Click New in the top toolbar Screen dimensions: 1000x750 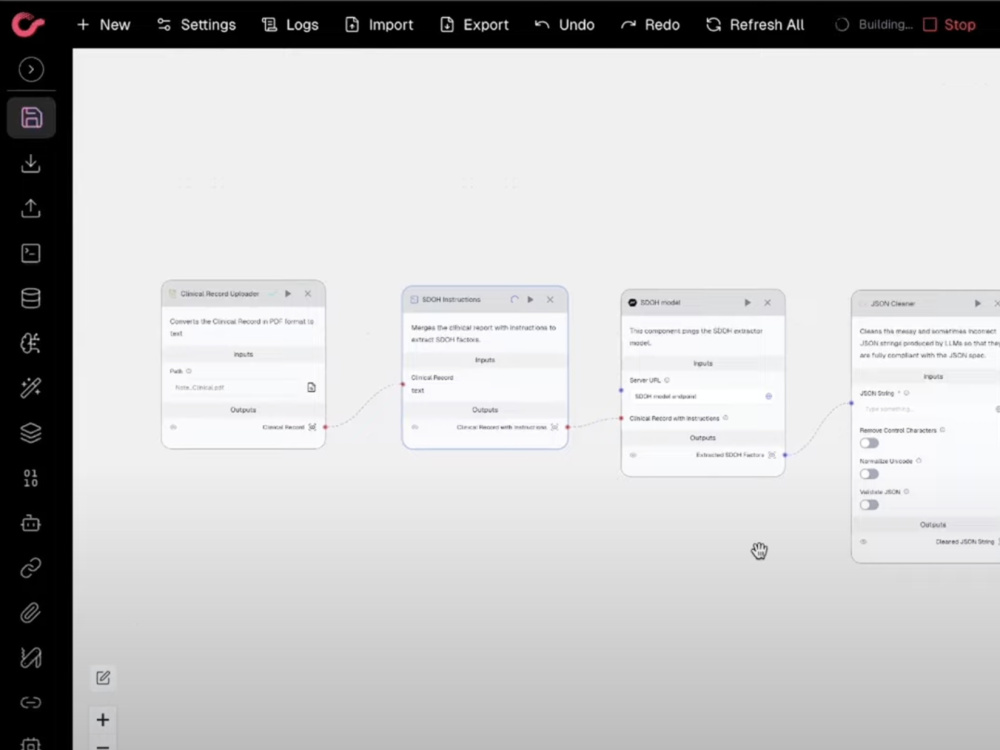103,25
